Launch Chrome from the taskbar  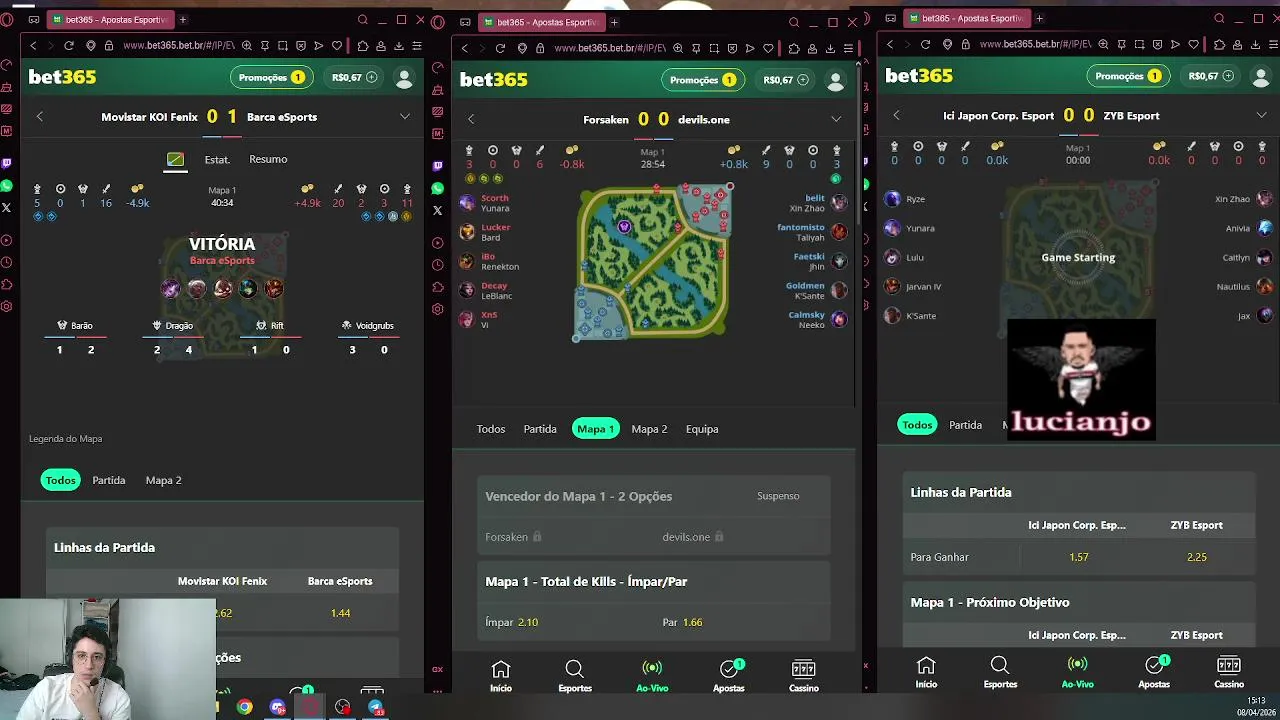click(244, 707)
